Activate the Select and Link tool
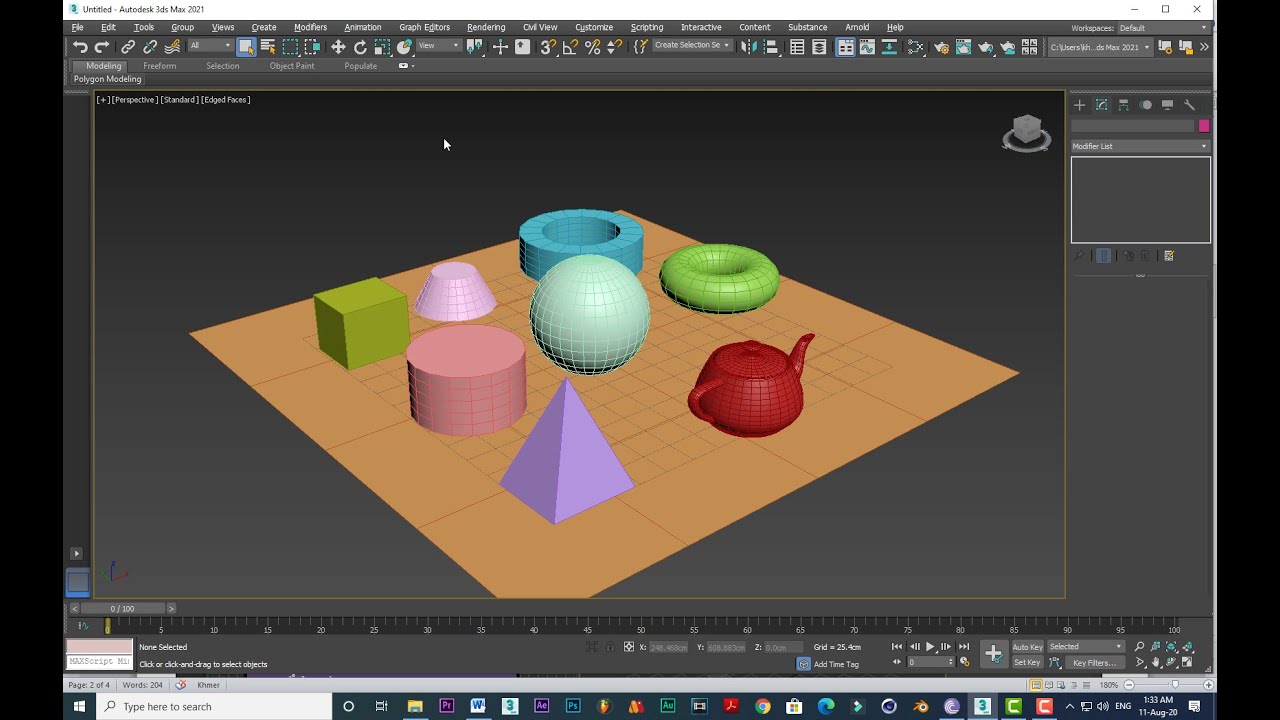 128,47
